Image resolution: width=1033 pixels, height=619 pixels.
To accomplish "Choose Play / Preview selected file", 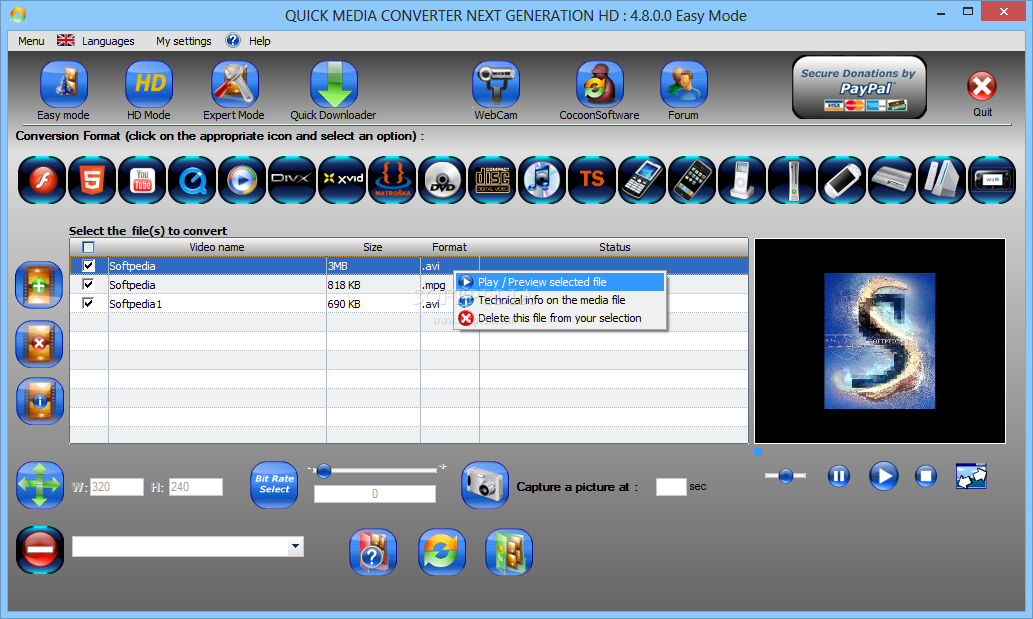I will [560, 282].
